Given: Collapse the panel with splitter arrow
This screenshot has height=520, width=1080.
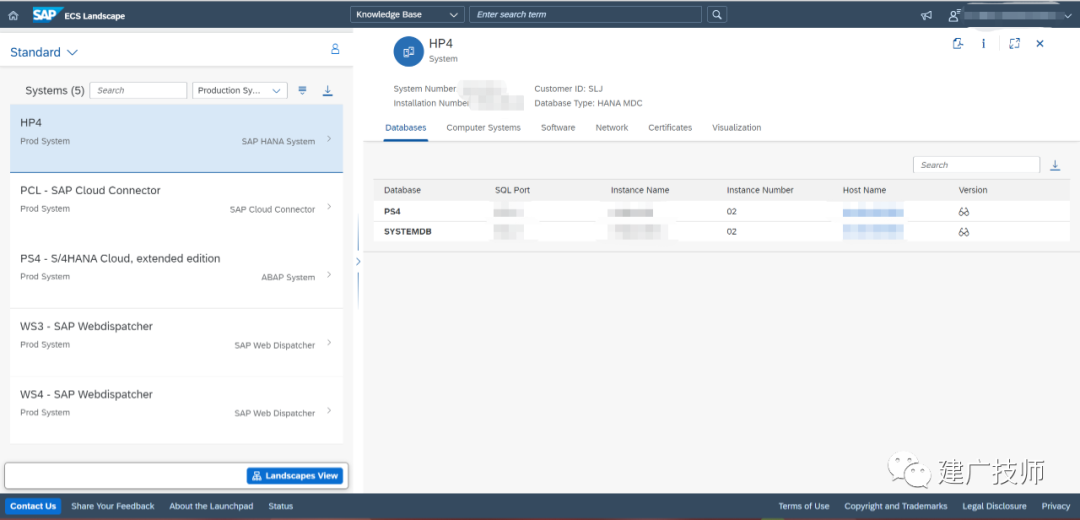Looking at the screenshot, I should [357, 261].
